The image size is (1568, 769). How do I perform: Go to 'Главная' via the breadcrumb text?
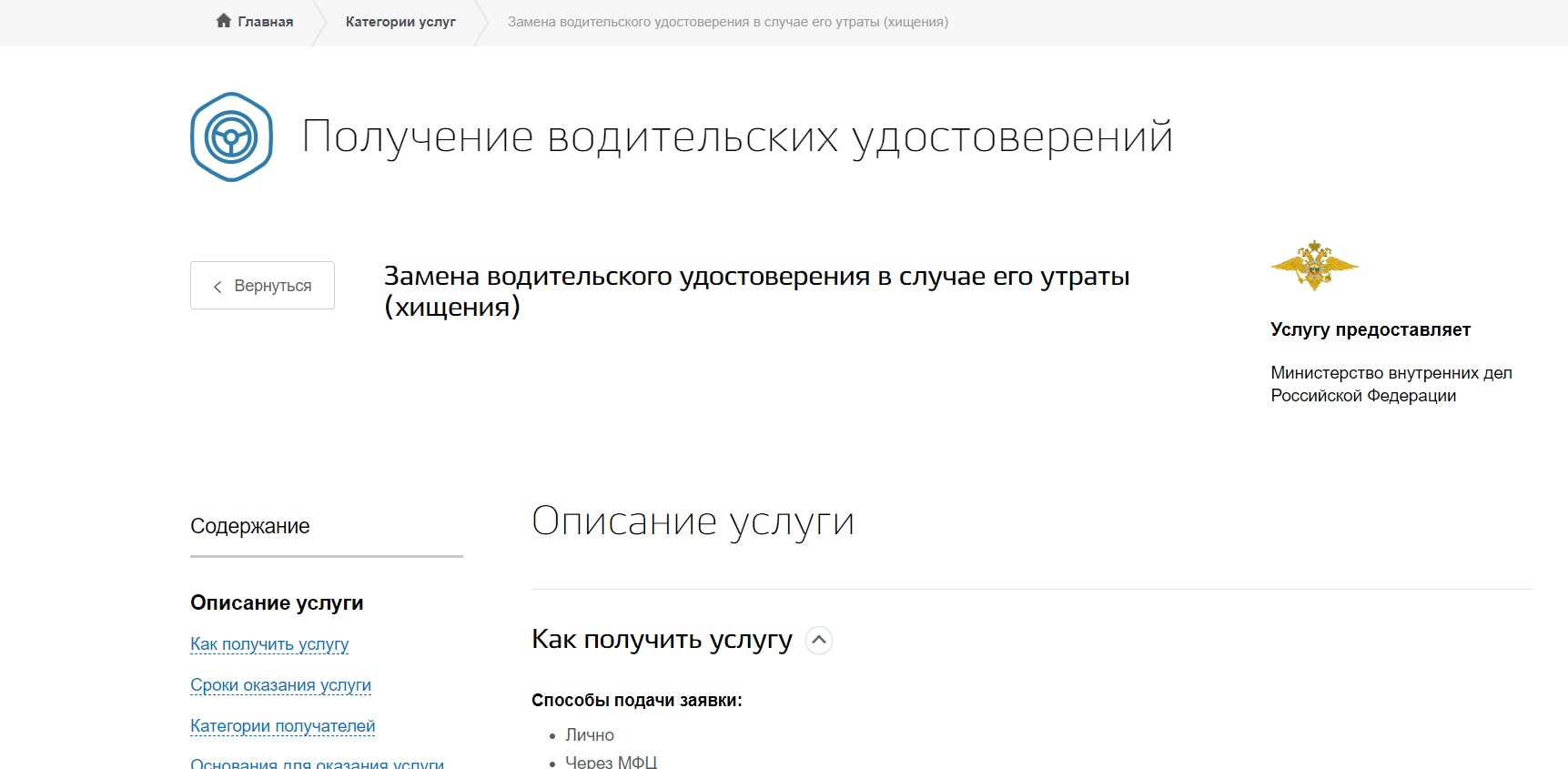265,22
